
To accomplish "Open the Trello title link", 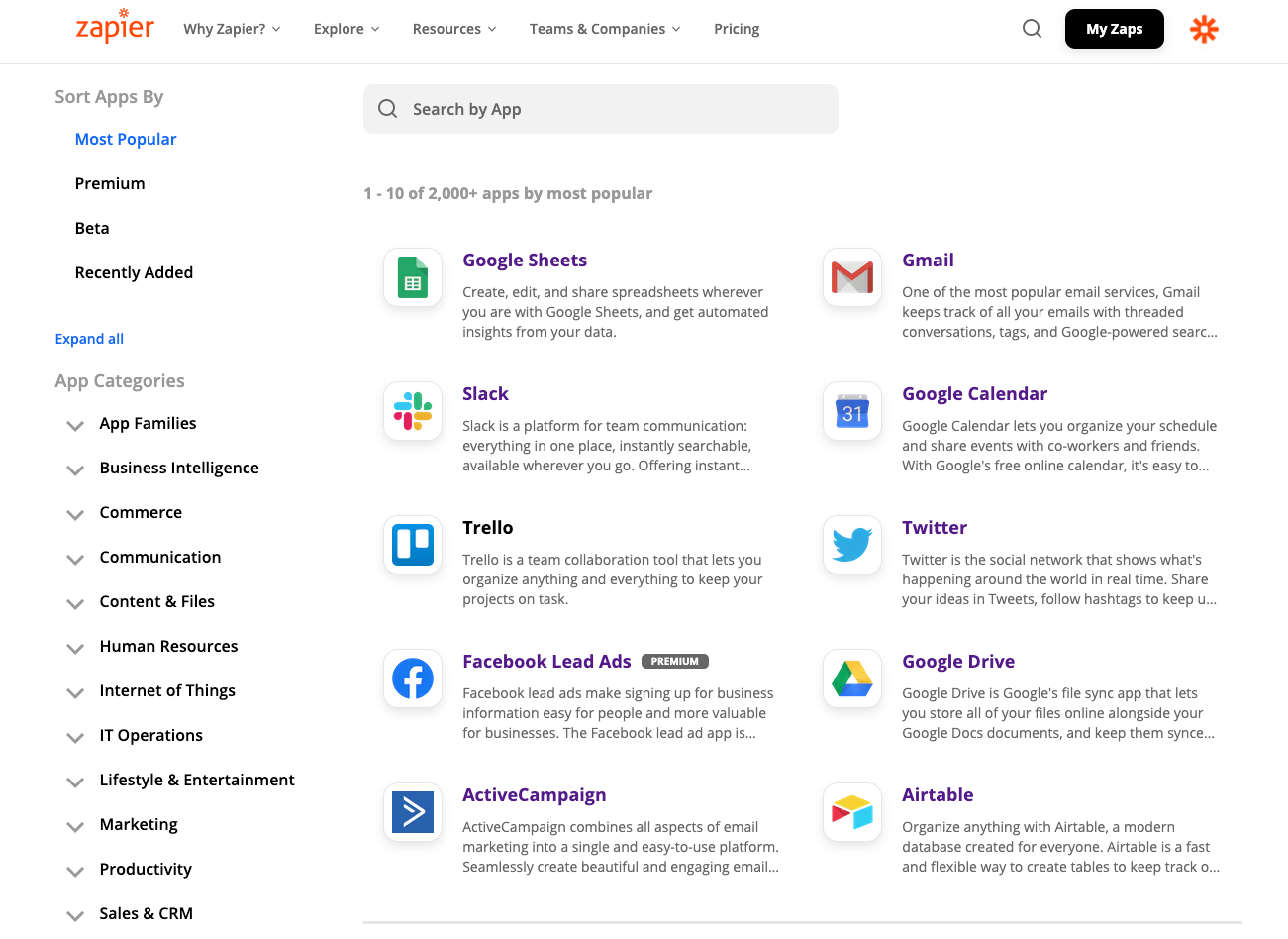I will click(487, 527).
